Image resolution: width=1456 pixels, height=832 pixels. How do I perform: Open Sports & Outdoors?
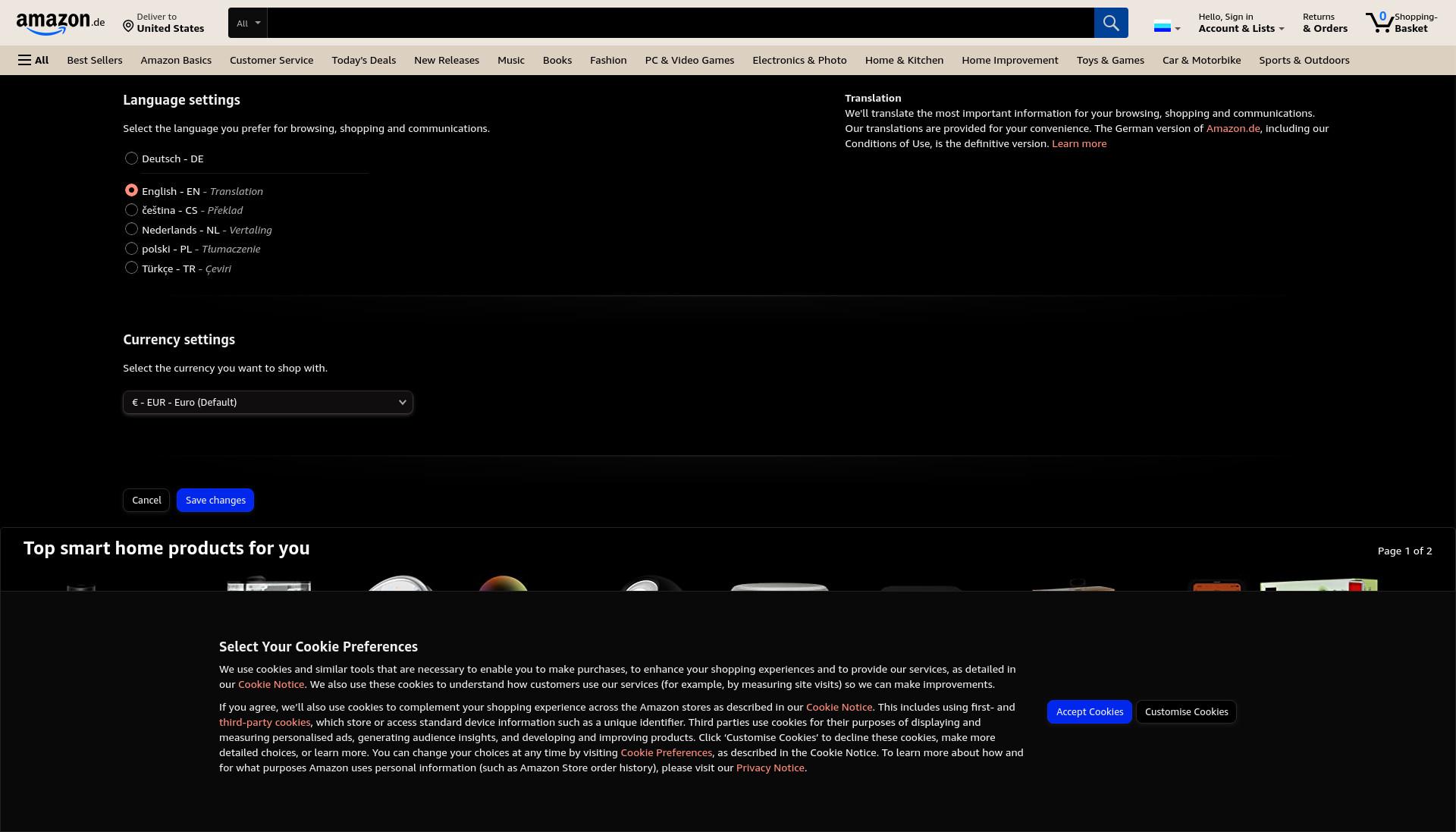(x=1304, y=60)
